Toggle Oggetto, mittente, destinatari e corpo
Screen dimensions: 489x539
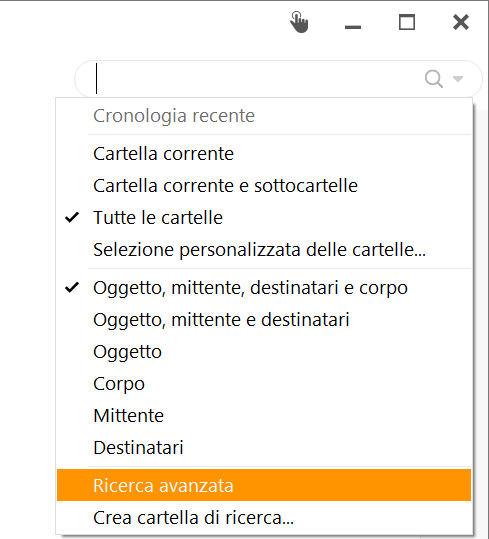point(264,288)
